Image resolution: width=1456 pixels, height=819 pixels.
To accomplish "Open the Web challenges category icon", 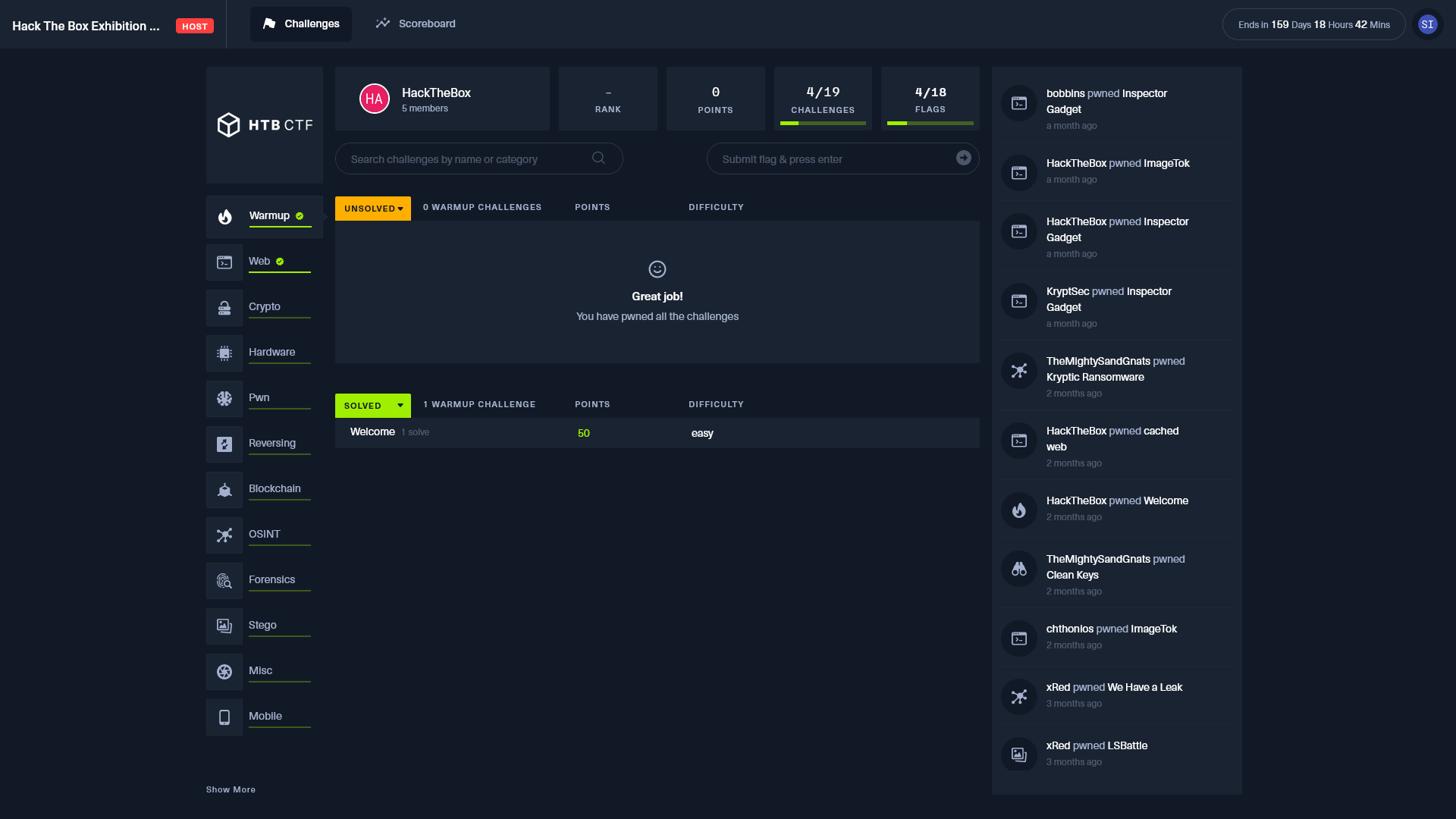I will pos(224,262).
